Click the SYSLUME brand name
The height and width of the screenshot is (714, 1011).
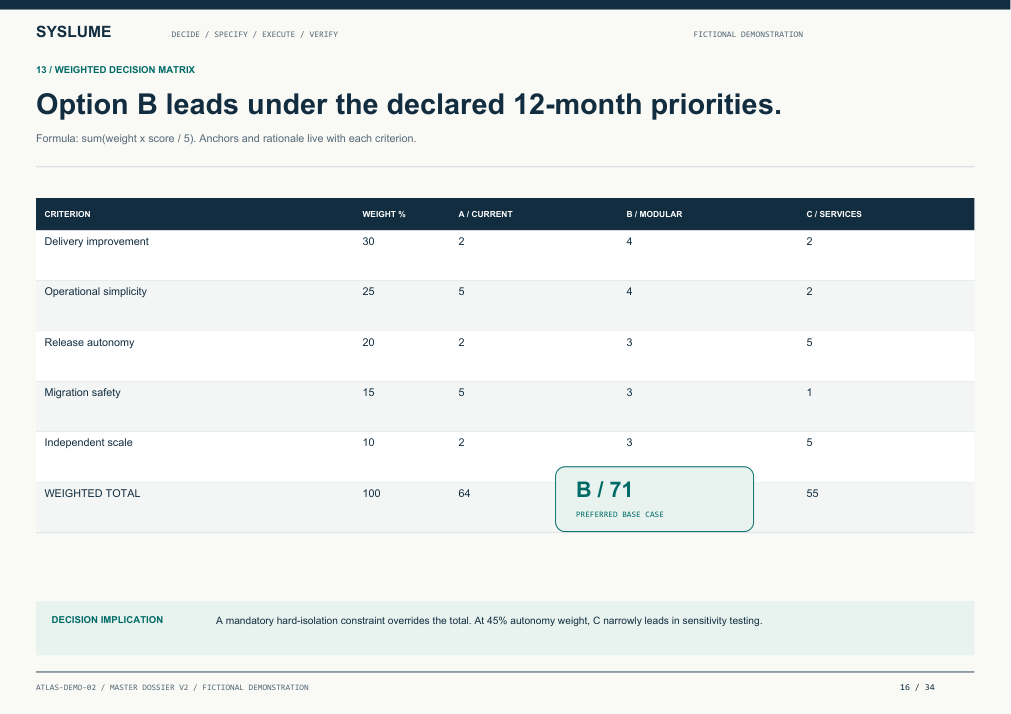pyautogui.click(x=74, y=32)
